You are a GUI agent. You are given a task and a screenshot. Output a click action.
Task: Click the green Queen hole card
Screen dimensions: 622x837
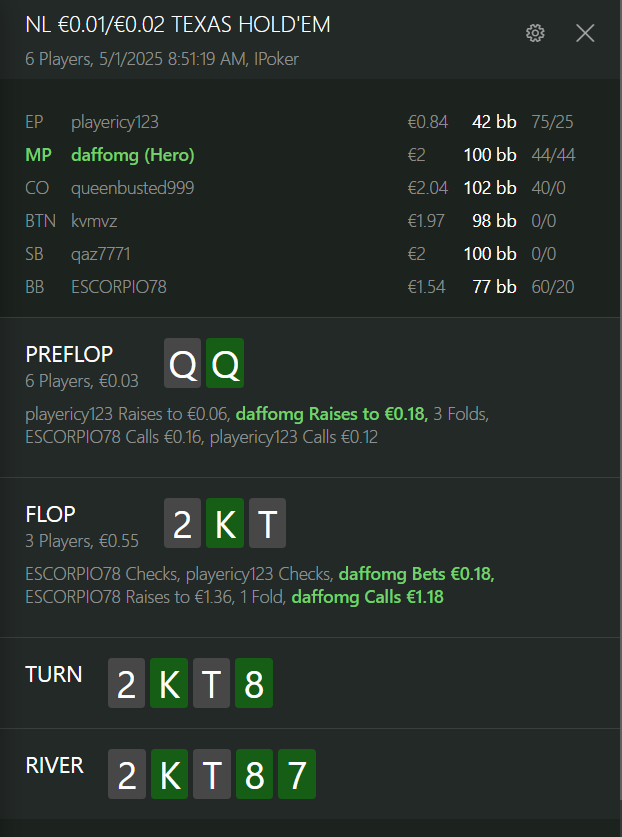tap(225, 366)
